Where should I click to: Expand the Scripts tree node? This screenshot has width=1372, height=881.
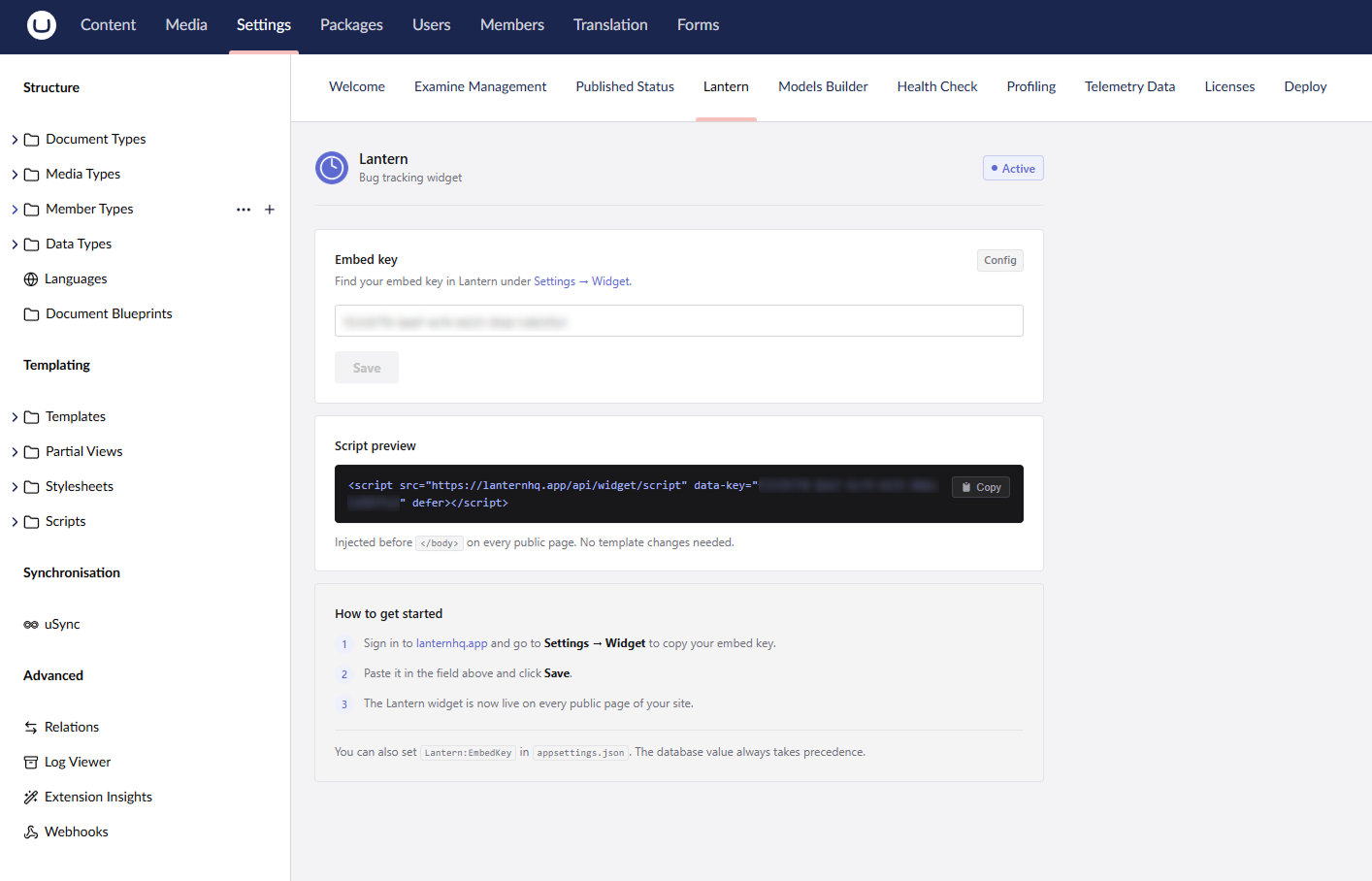(x=15, y=522)
